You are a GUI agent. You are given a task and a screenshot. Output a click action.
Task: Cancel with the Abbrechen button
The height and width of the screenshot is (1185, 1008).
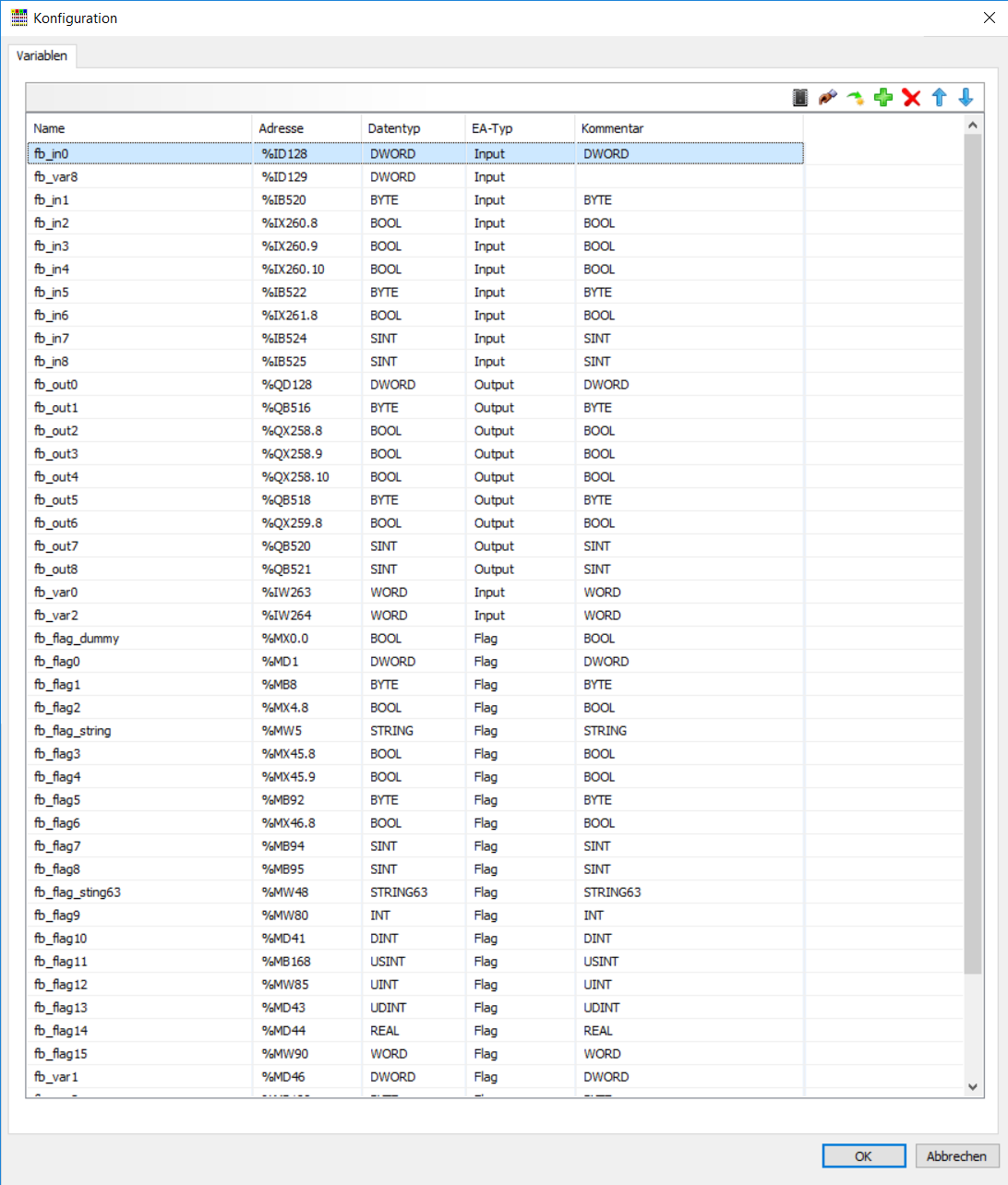pos(956,1155)
